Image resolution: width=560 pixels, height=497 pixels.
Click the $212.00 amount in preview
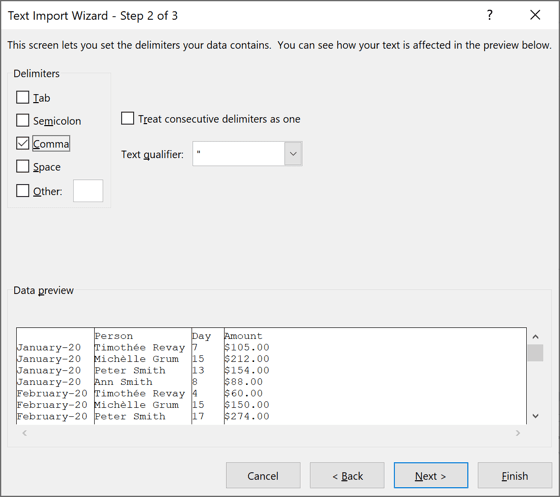coord(247,359)
